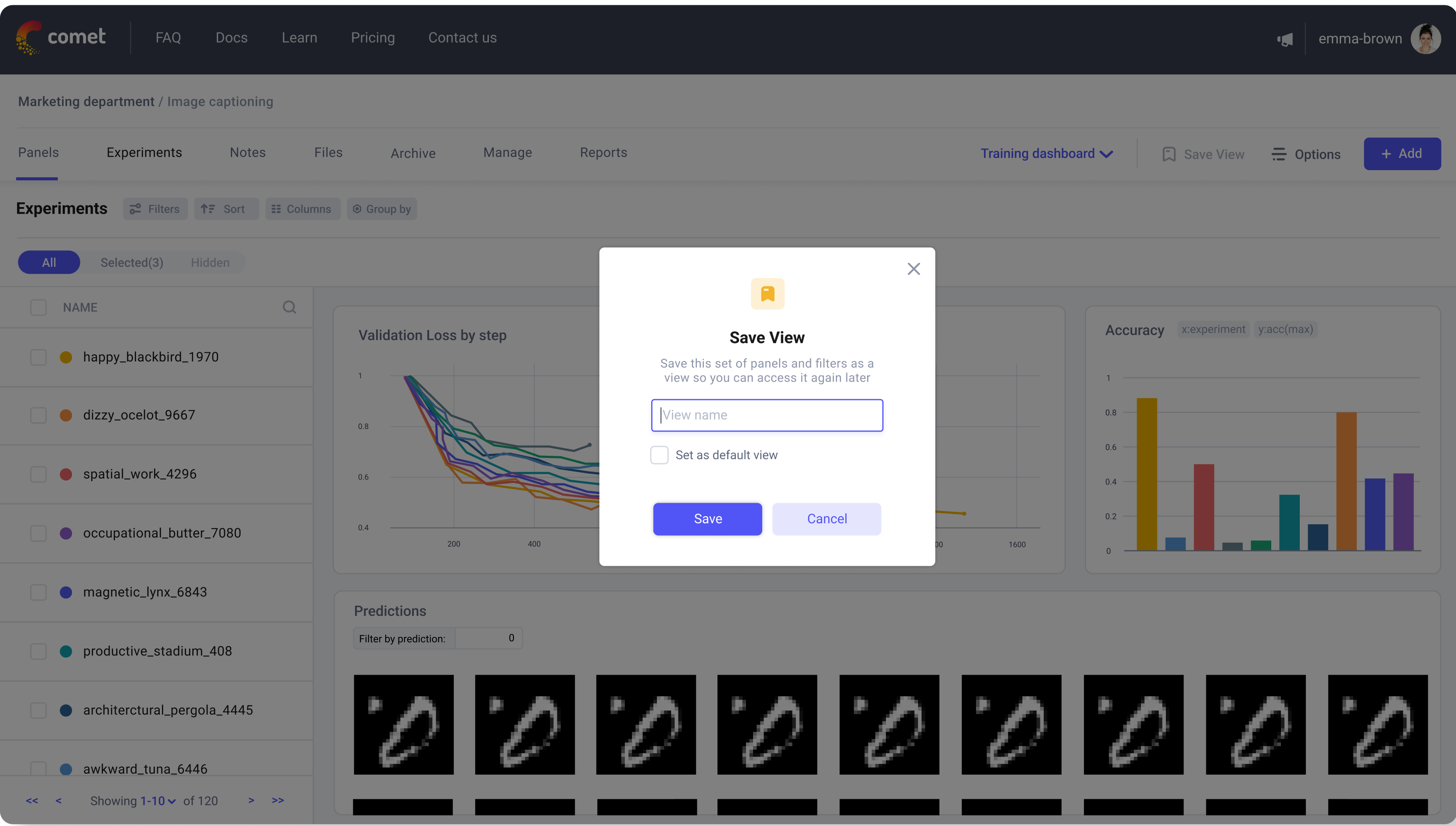Open the Showing 1-10 page size dropdown
The image size is (1456, 826).
click(x=158, y=801)
